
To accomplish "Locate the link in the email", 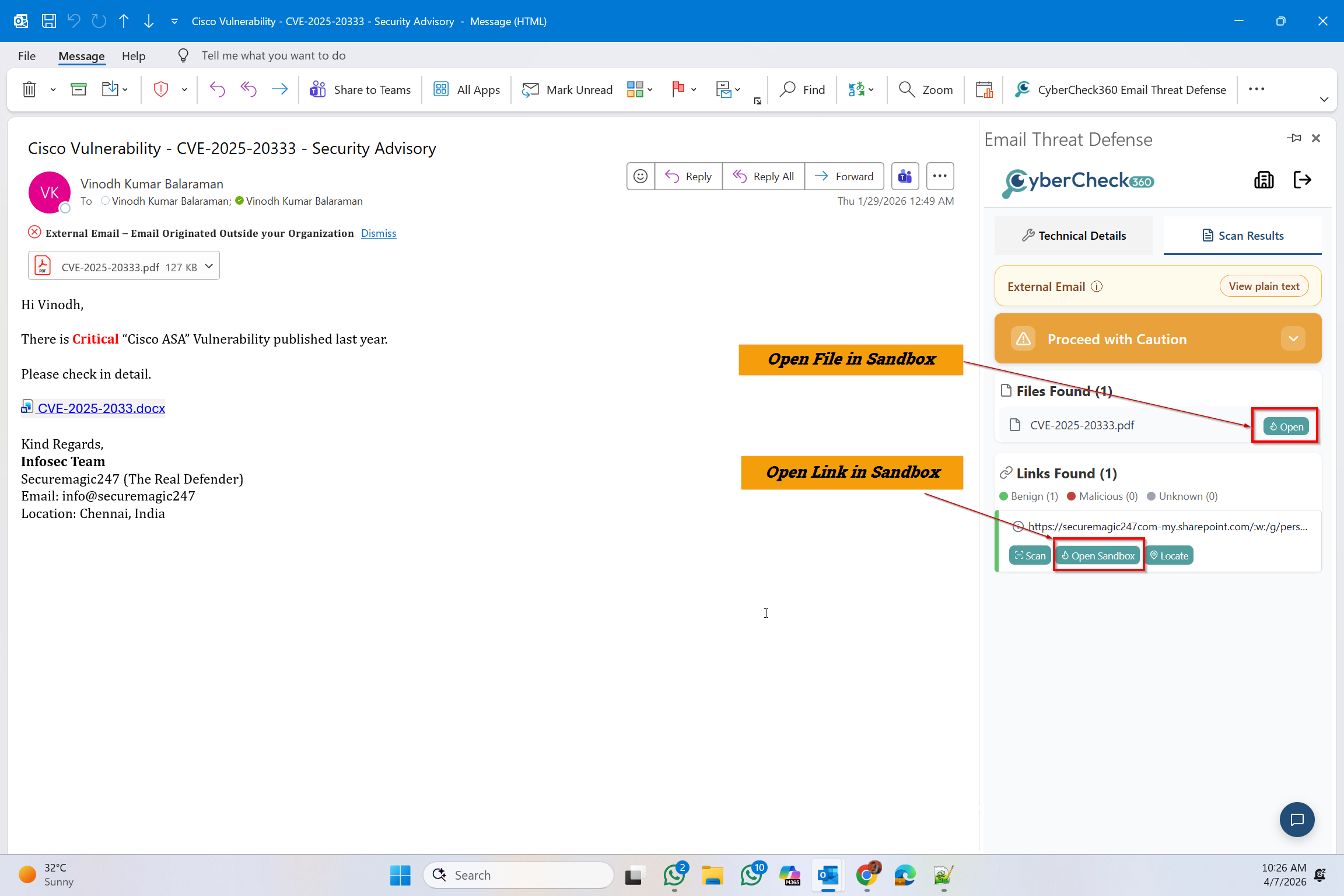I will (1169, 555).
